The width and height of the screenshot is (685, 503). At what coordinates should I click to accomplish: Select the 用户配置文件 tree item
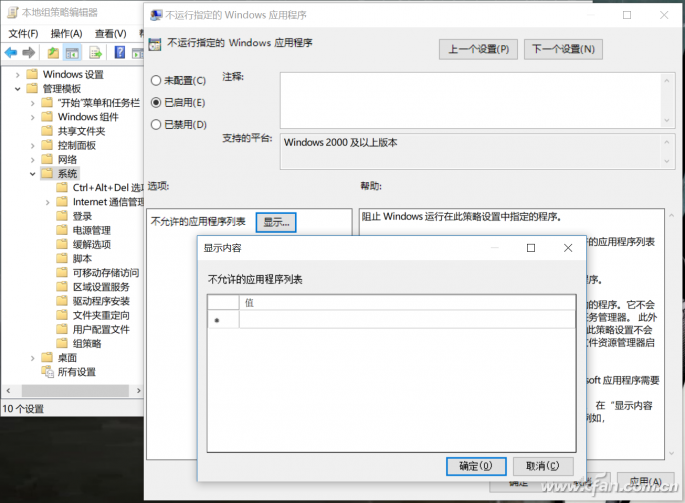pyautogui.click(x=101, y=329)
